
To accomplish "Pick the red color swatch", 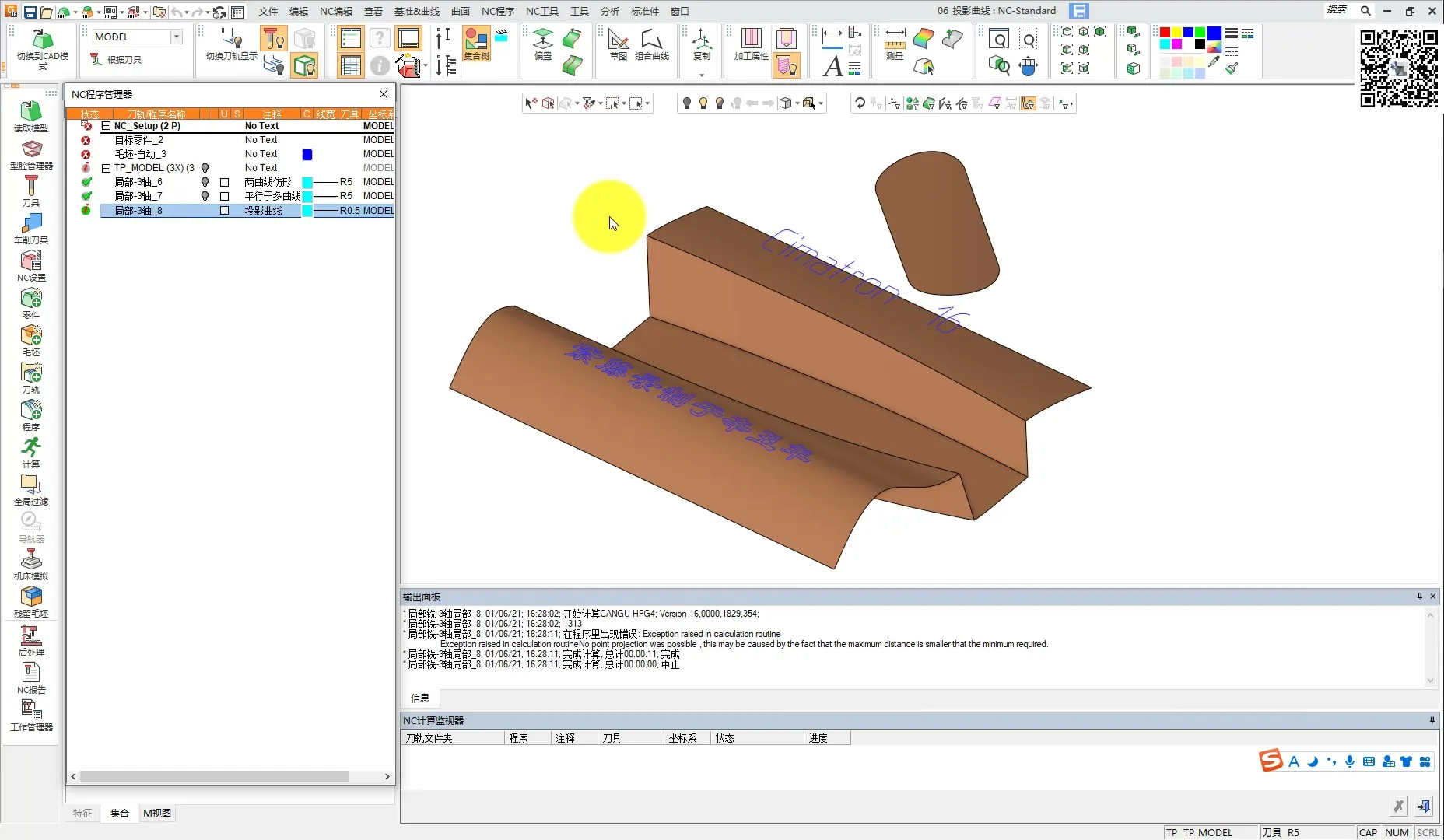I will (1165, 33).
